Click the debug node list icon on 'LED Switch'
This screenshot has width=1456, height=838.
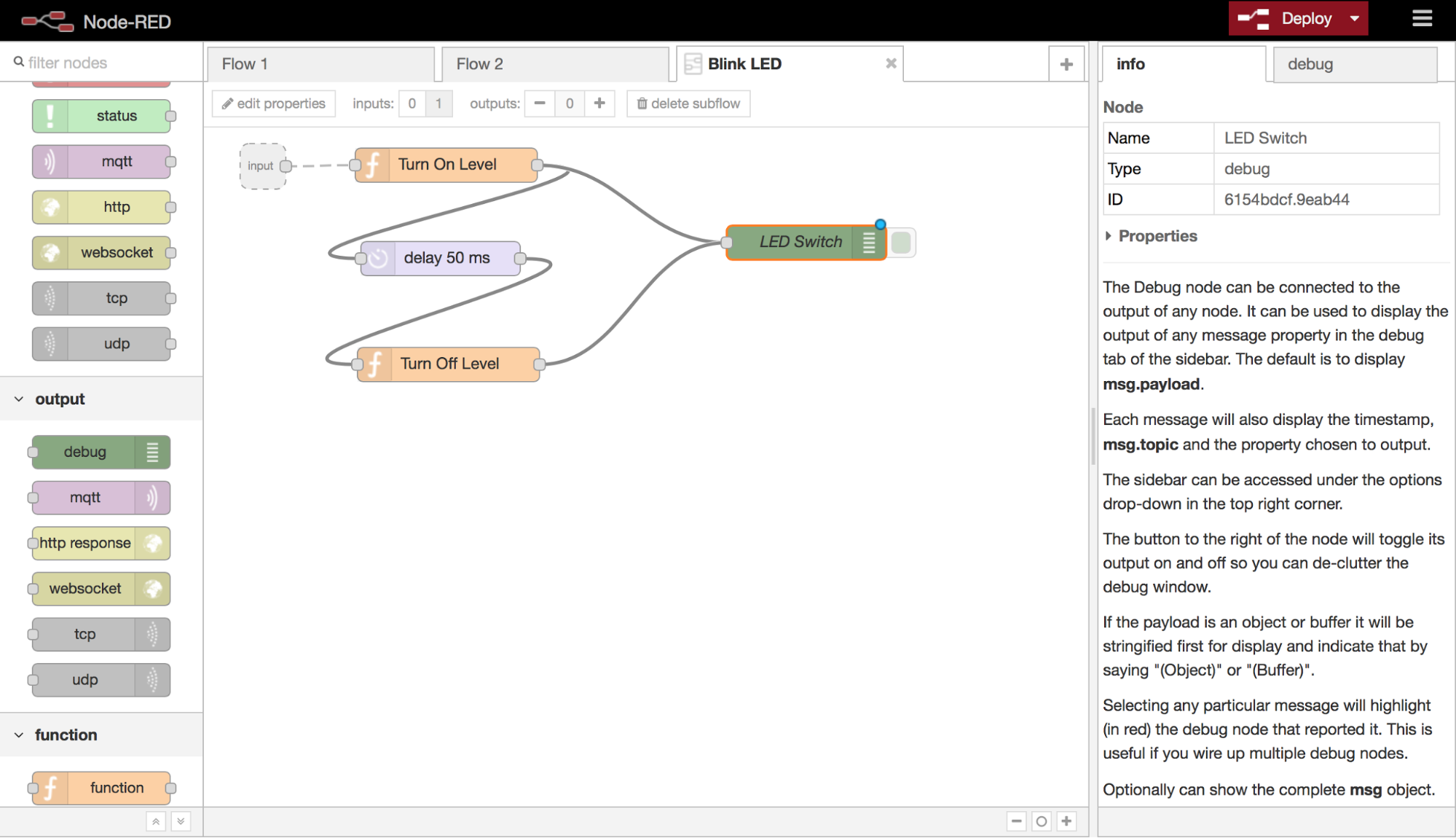tap(868, 243)
